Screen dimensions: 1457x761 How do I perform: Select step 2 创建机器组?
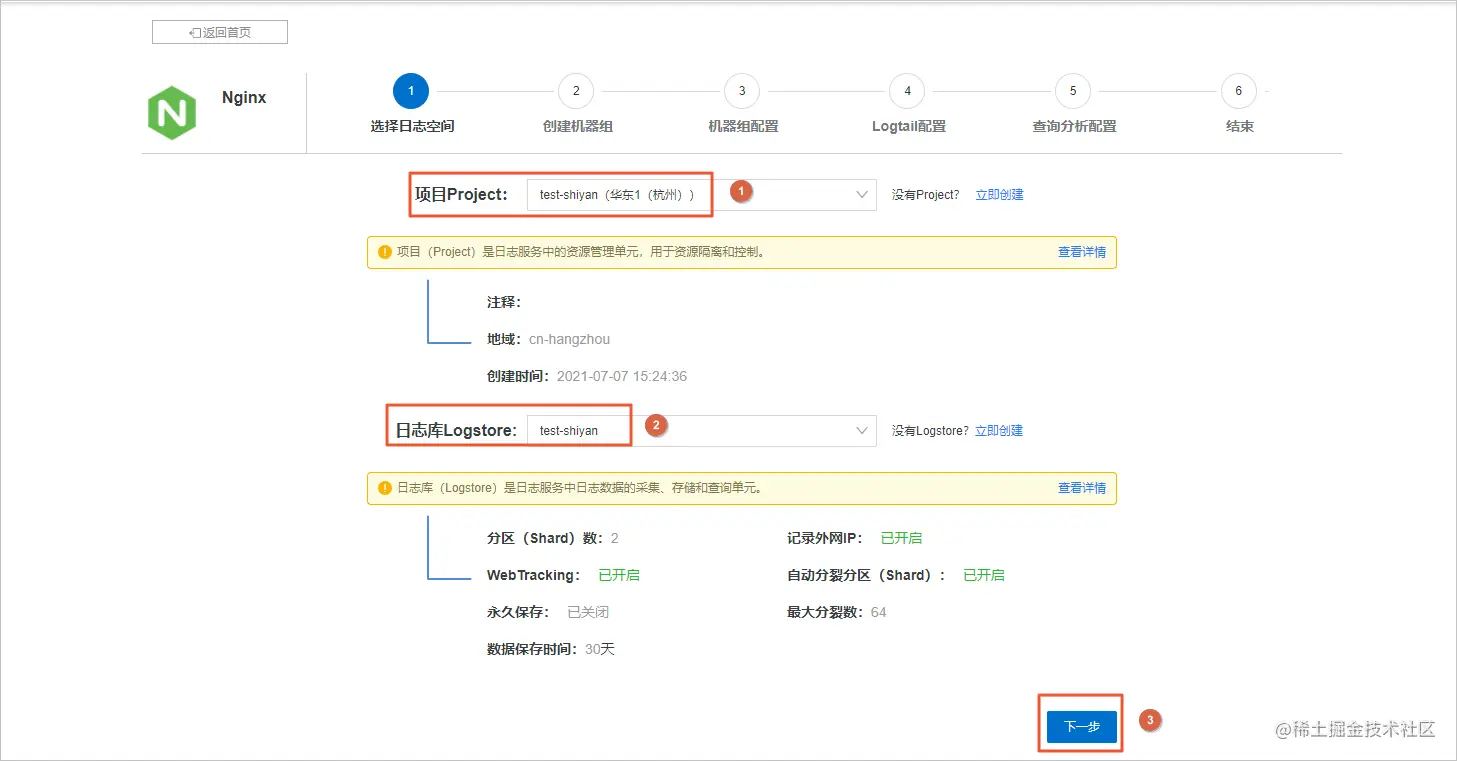coord(576,91)
